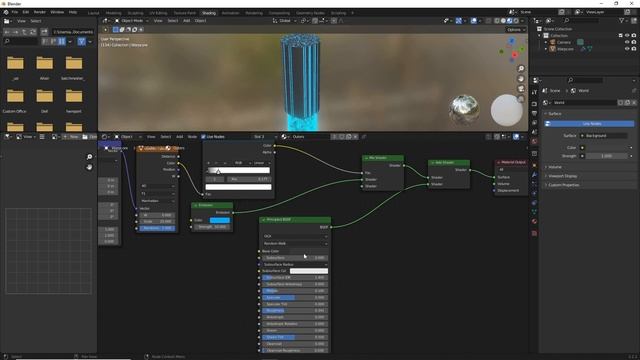Image resolution: width=640 pixels, height=360 pixels.
Task: Hide Warpcore object via eye icon
Action: click(627, 49)
